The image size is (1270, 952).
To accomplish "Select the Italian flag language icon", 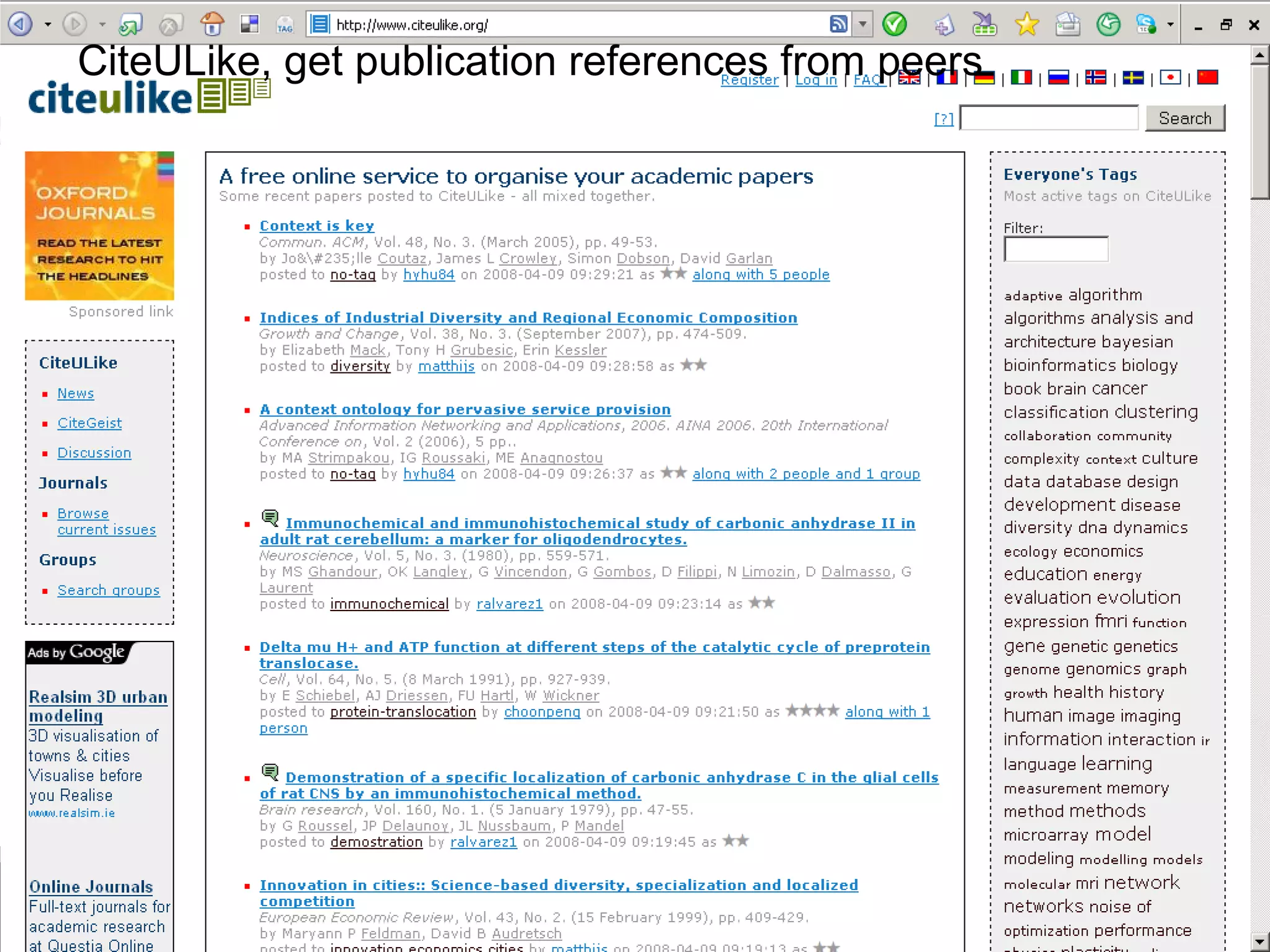I will 1021,77.
